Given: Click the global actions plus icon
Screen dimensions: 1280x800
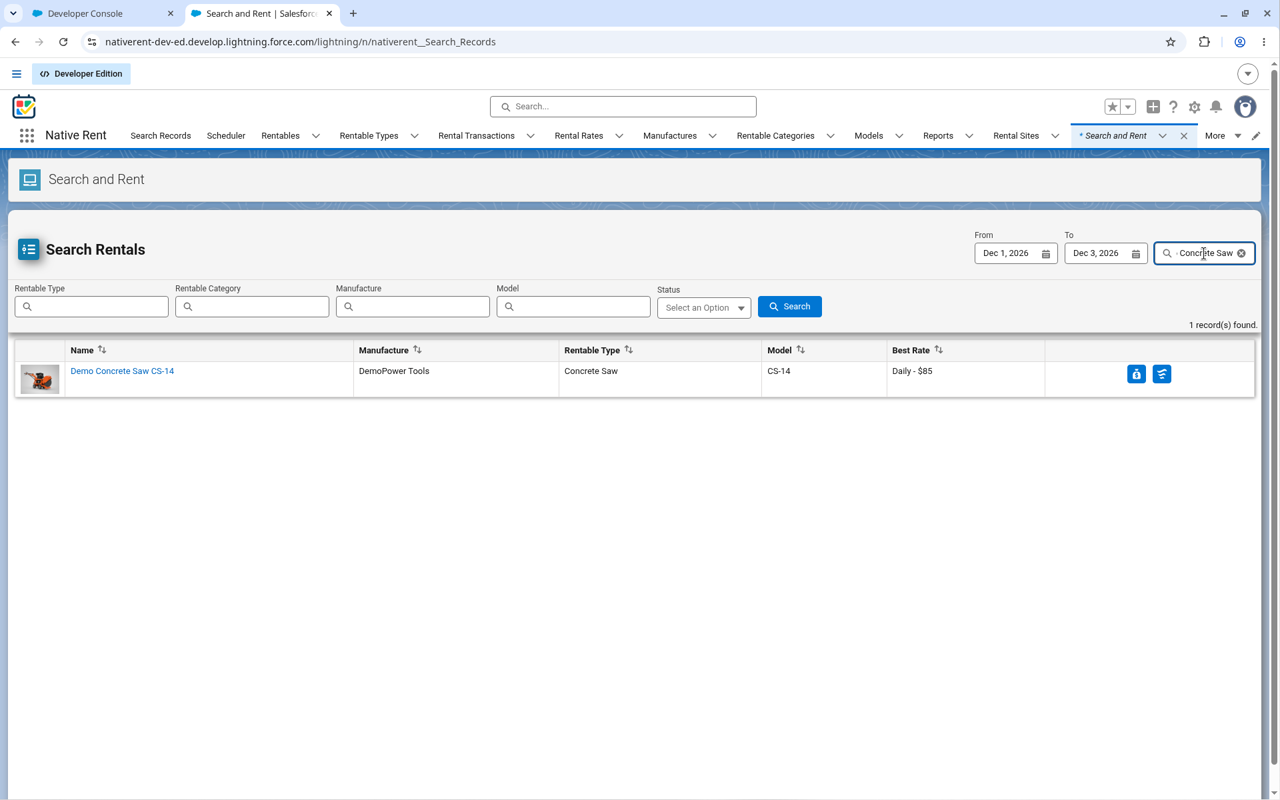Looking at the screenshot, I should tap(1153, 107).
